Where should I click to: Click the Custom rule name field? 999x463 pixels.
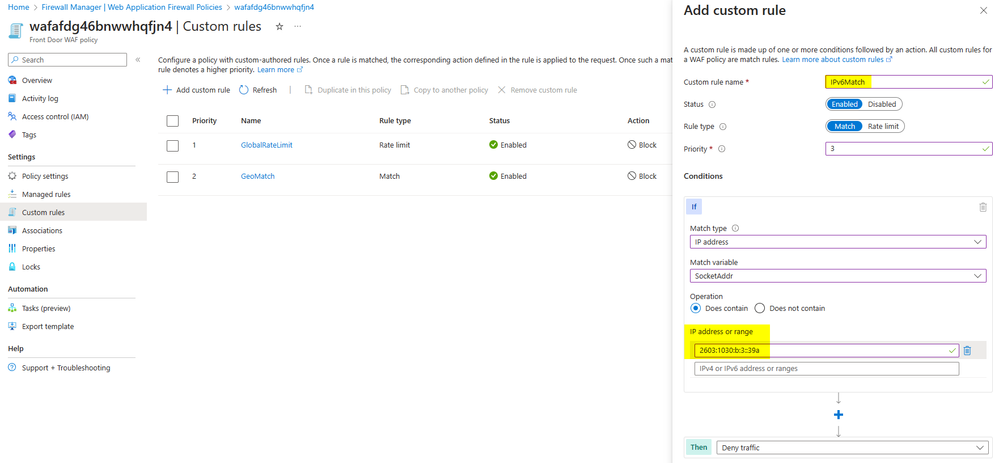click(909, 82)
